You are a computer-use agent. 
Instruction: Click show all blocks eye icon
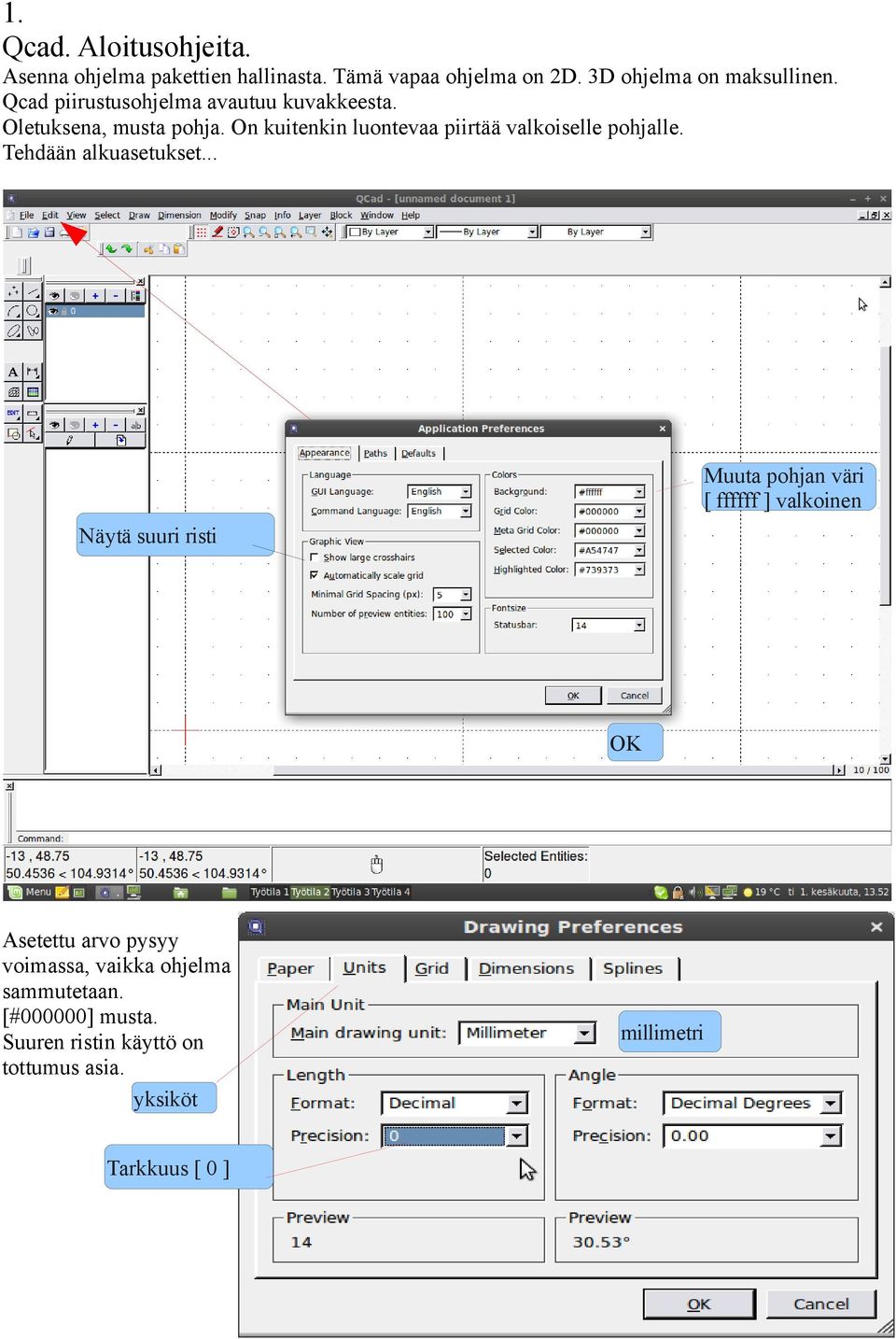54,425
